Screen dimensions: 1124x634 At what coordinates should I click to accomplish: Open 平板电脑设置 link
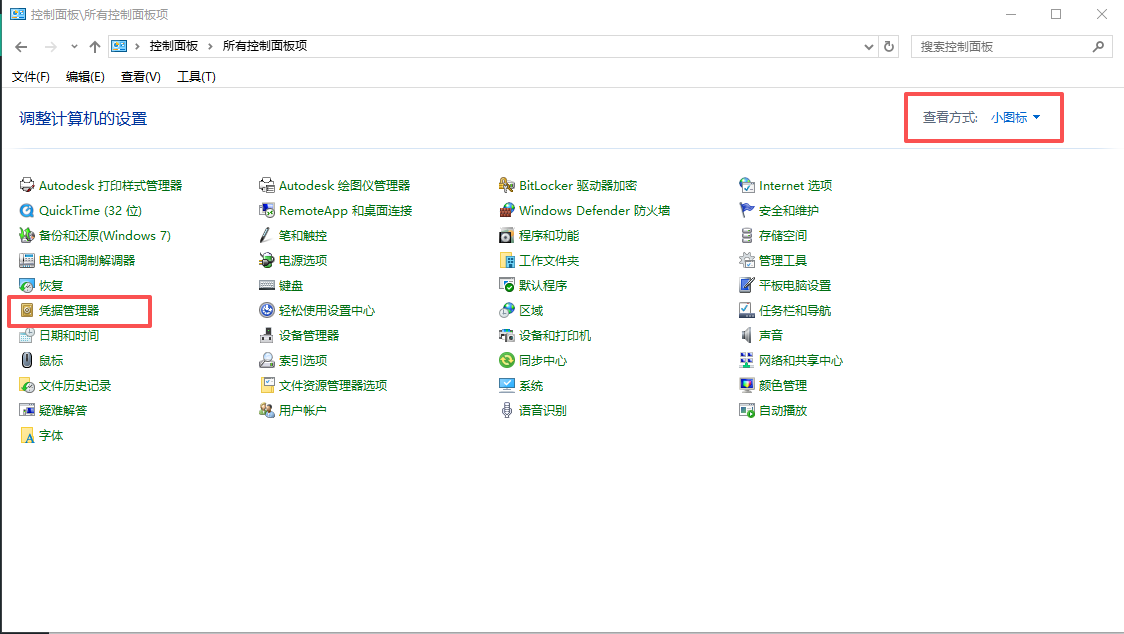tap(795, 285)
